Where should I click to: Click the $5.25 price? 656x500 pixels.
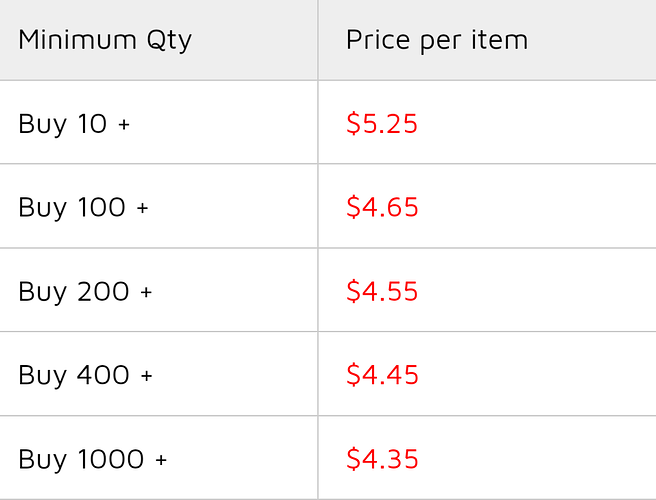point(382,123)
